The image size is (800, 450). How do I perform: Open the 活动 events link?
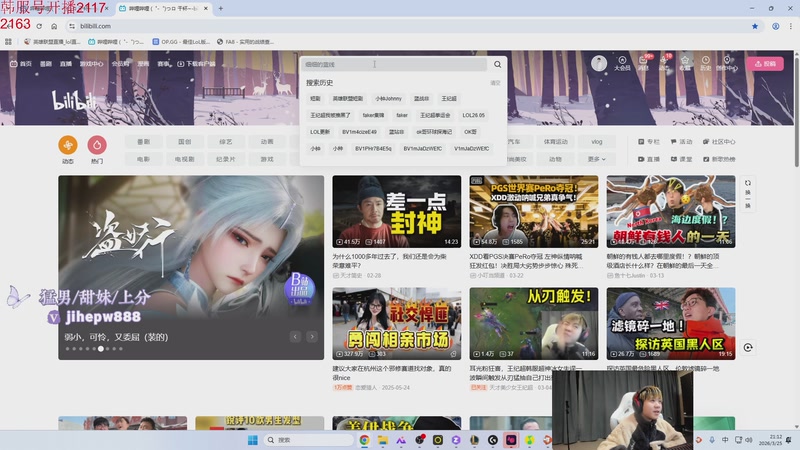pos(682,142)
